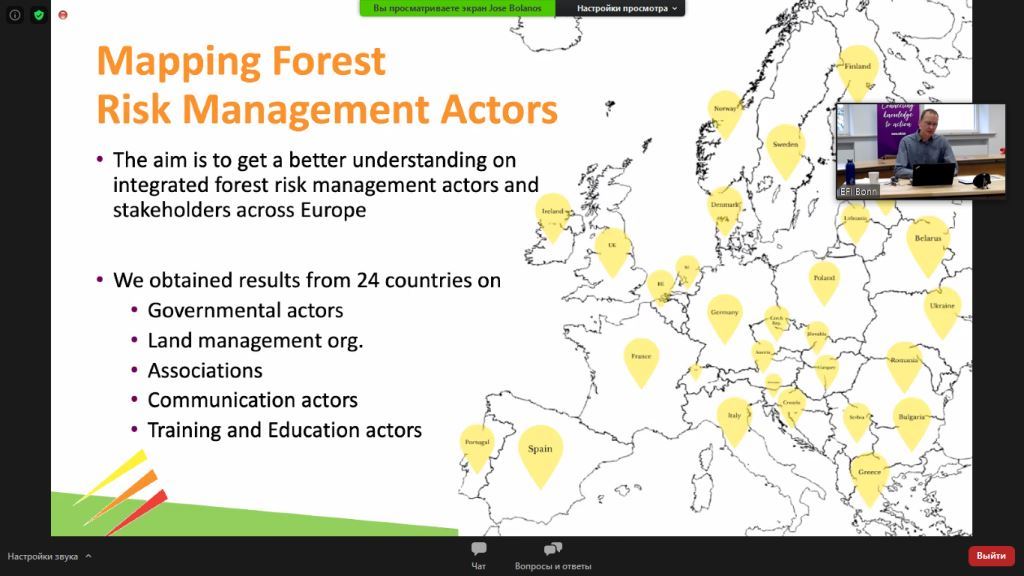Click the UK map pin
Image resolution: width=1024 pixels, height=576 pixels.
coord(613,251)
